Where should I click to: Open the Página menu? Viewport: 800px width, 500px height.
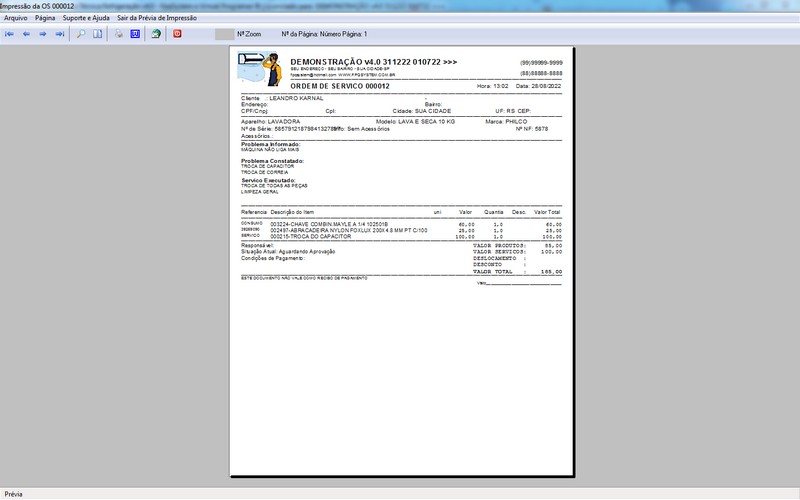click(x=45, y=18)
